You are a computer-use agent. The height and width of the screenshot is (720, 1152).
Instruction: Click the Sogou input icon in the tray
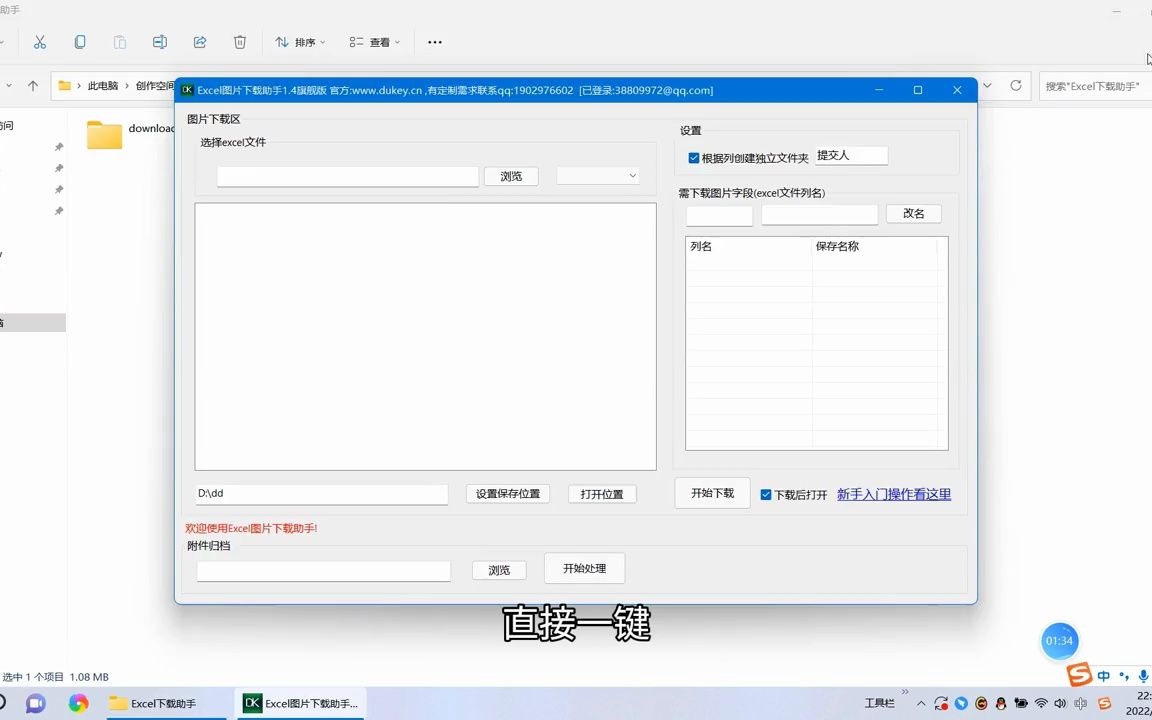(1105, 703)
